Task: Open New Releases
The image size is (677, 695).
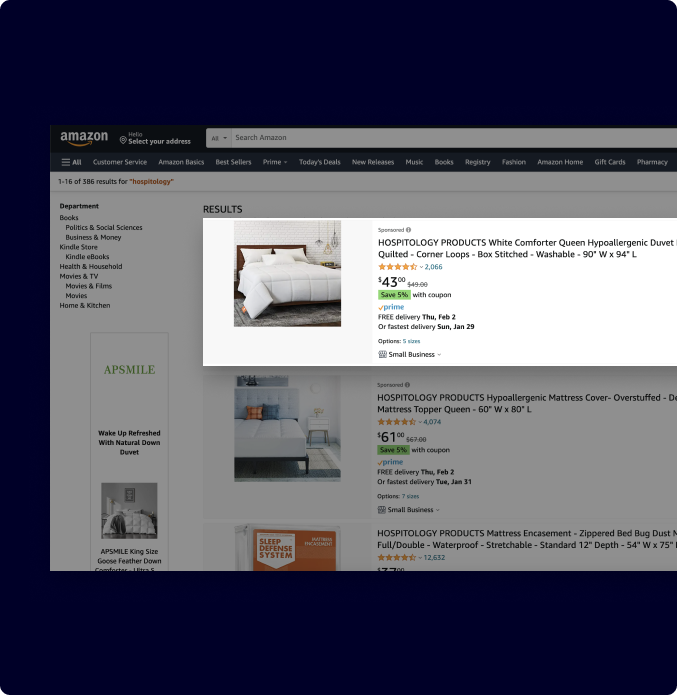Action: point(373,162)
